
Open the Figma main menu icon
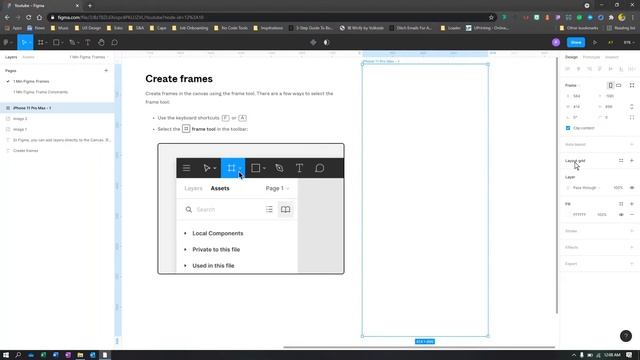click(6, 42)
